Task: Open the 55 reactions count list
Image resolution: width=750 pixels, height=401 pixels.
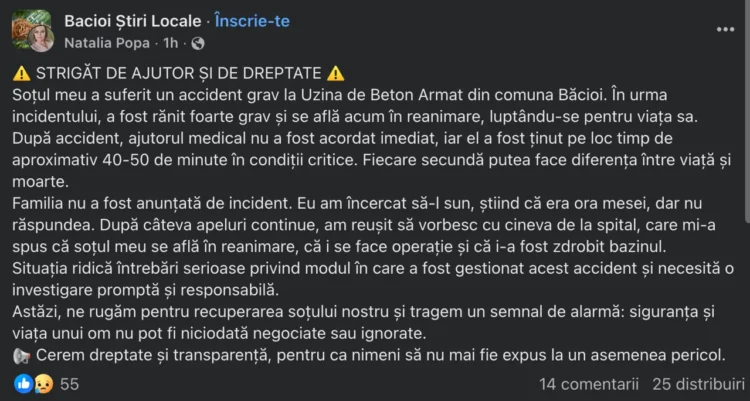Action: click(x=69, y=384)
